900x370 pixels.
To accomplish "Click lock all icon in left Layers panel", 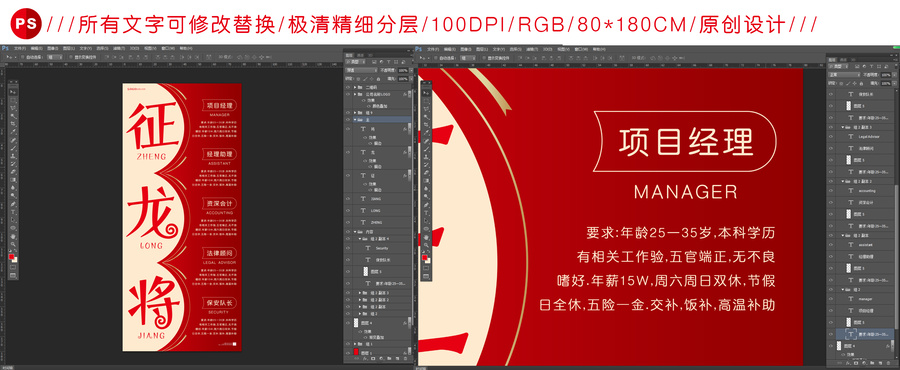I will (378, 79).
